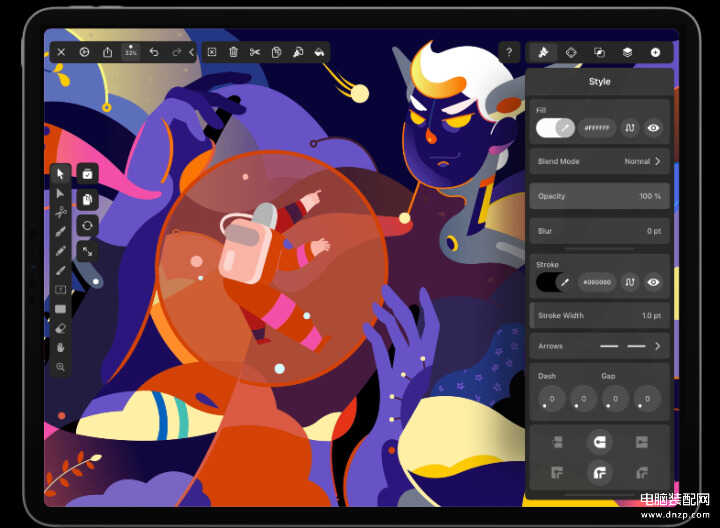The height and width of the screenshot is (528, 720).
Task: Open the black Stroke color well
Action: 555,282
